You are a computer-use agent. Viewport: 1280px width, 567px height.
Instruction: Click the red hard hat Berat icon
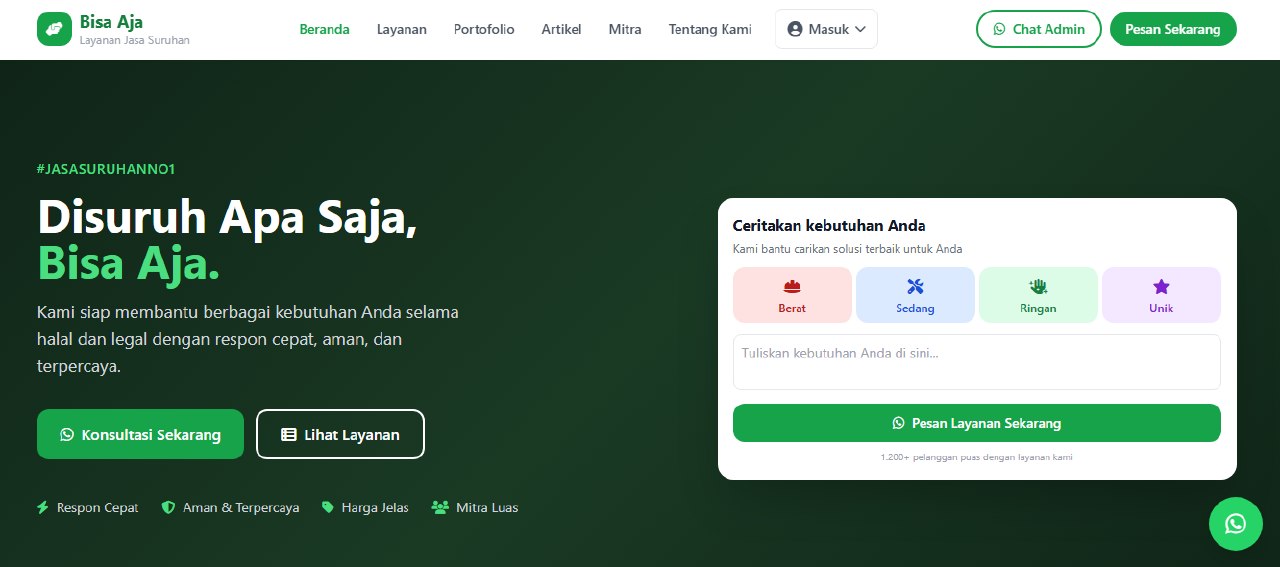pyautogui.click(x=792, y=286)
